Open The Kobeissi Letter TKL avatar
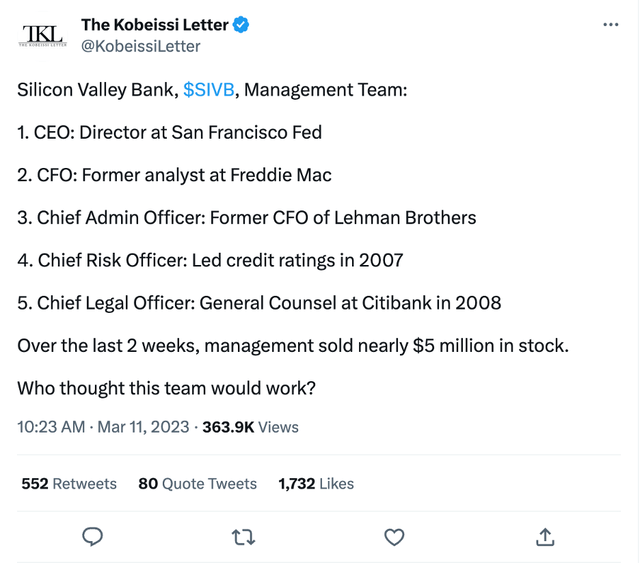Screen dimensions: 640x563 coord(42,36)
